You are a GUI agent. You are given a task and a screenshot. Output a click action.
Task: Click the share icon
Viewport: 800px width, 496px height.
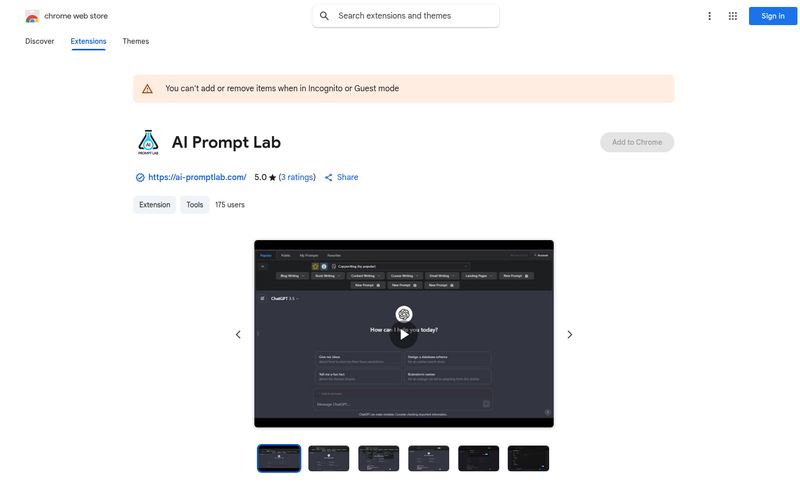[329, 178]
